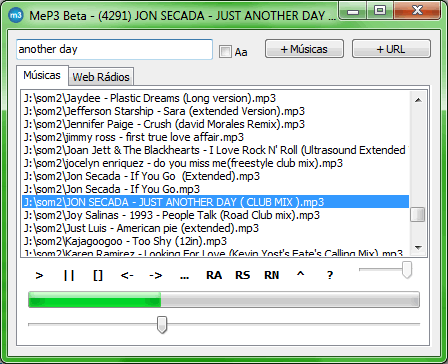448x364 pixels.
Task: Click the "..." control button
Action: [184, 275]
